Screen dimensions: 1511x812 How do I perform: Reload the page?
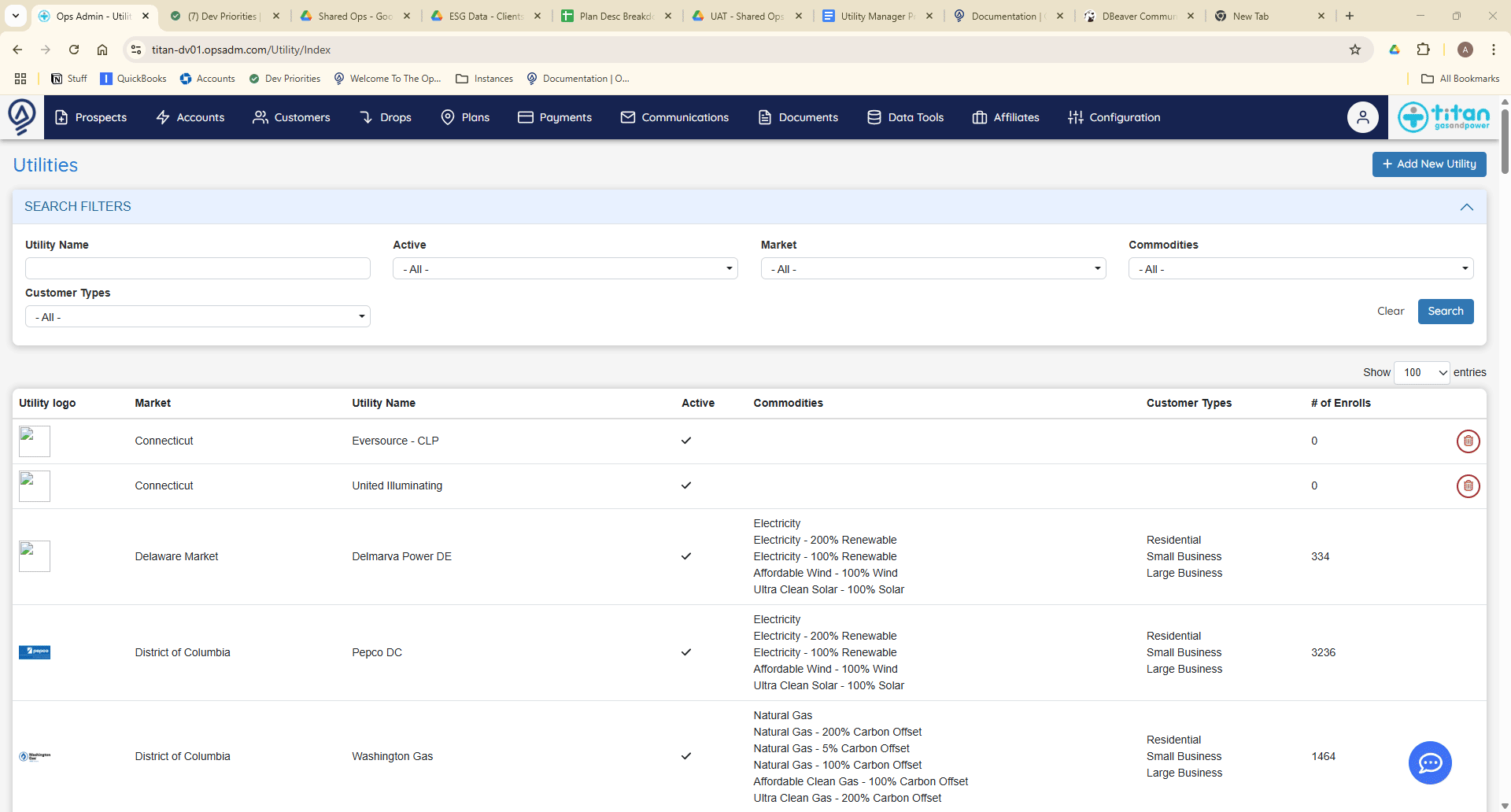[x=74, y=50]
